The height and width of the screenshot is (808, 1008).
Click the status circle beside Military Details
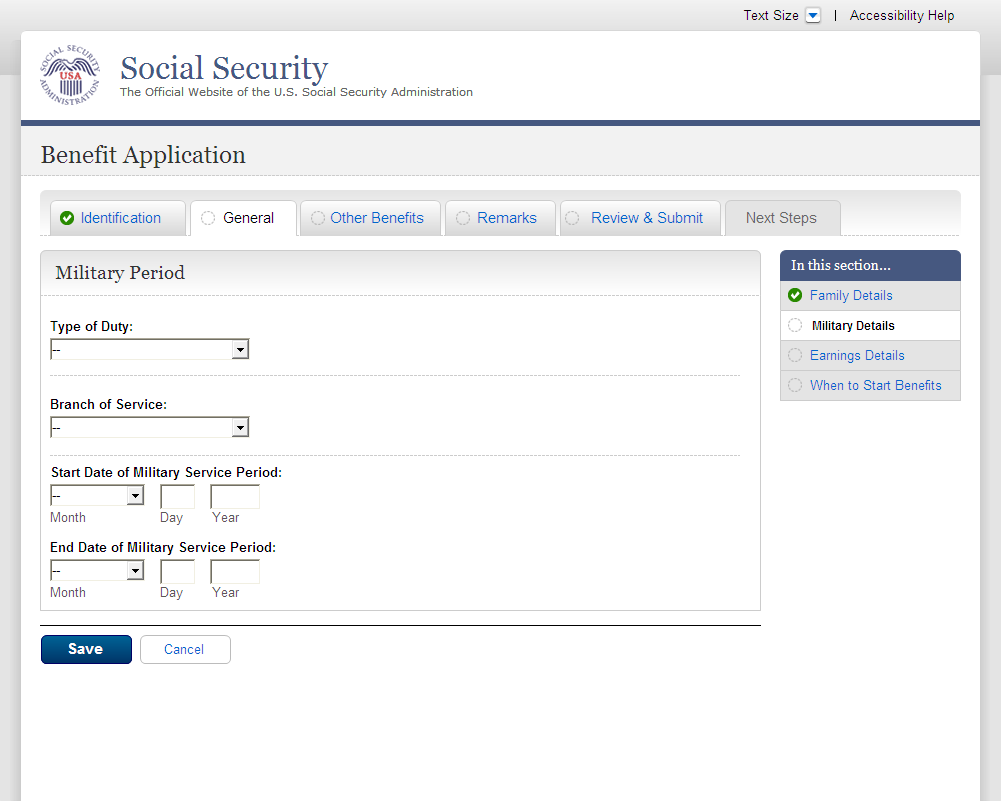pyautogui.click(x=795, y=325)
